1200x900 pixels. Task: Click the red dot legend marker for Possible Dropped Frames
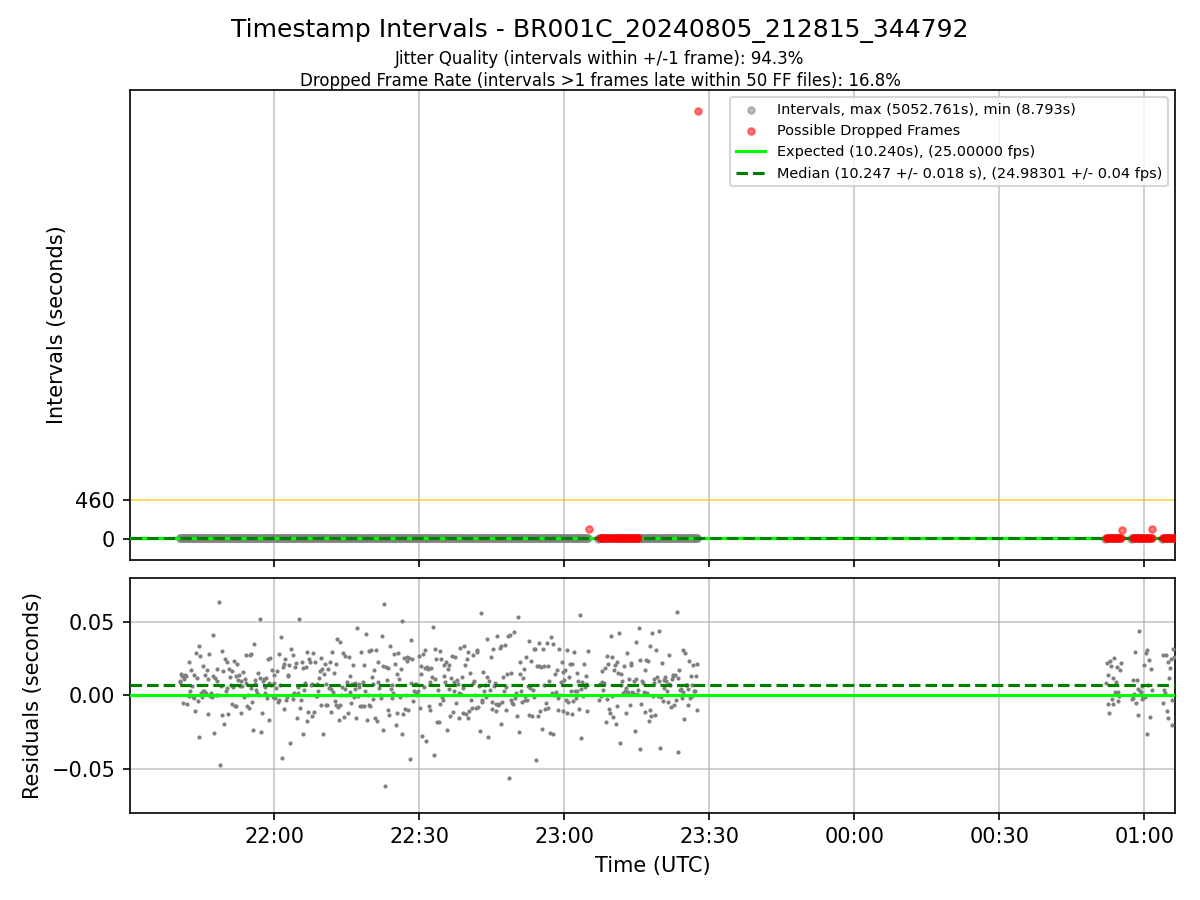pyautogui.click(x=751, y=131)
